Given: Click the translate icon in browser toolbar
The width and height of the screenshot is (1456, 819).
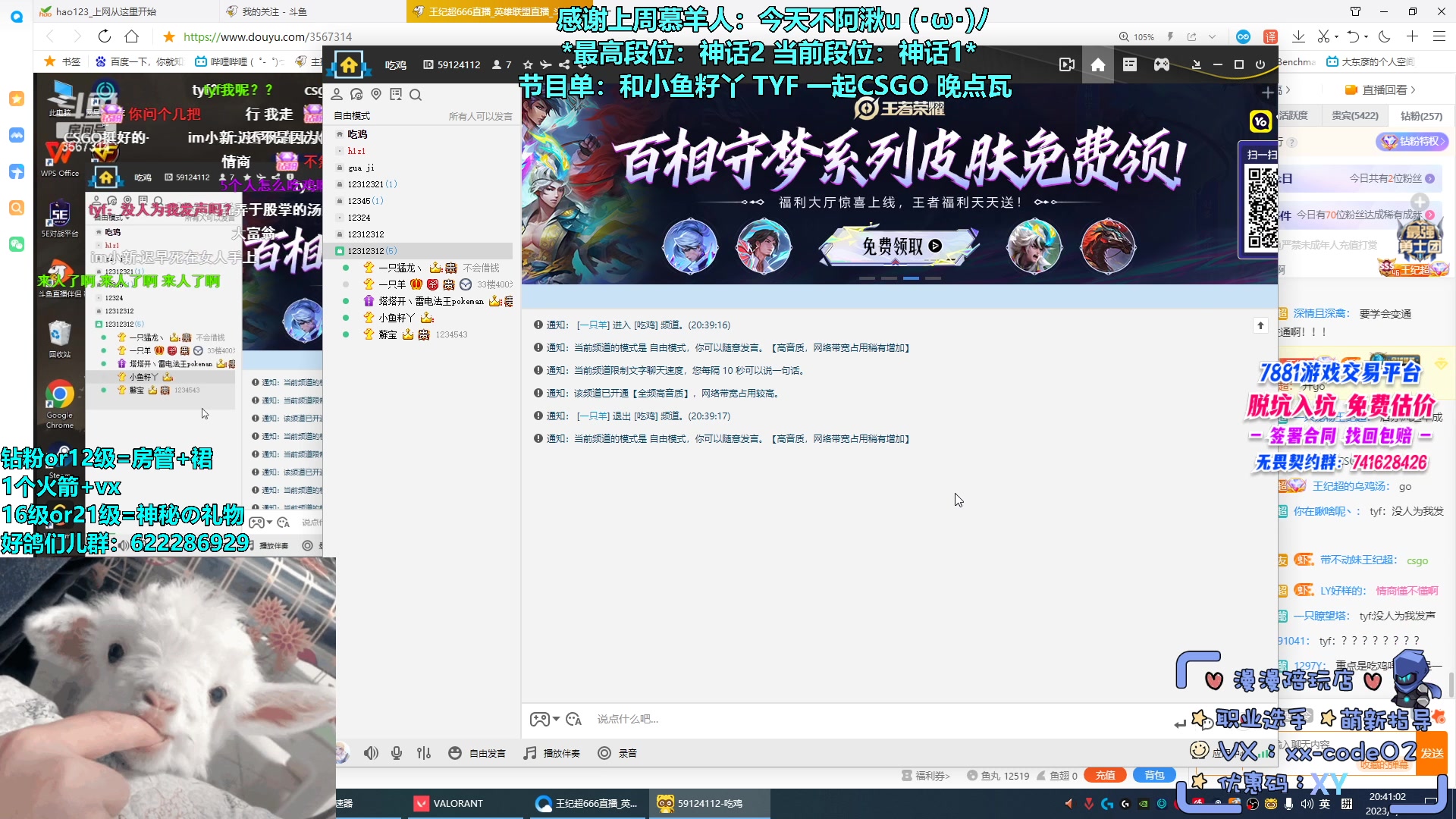Looking at the screenshot, I should pyautogui.click(x=1271, y=36).
